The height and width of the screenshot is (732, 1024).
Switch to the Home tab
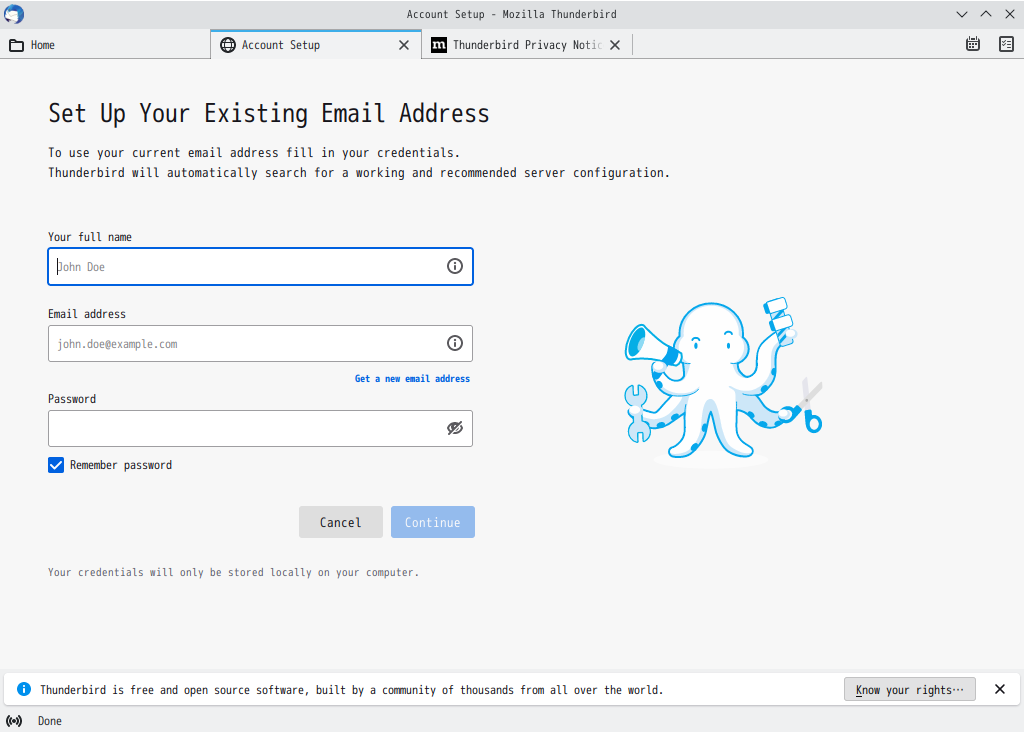pos(105,44)
